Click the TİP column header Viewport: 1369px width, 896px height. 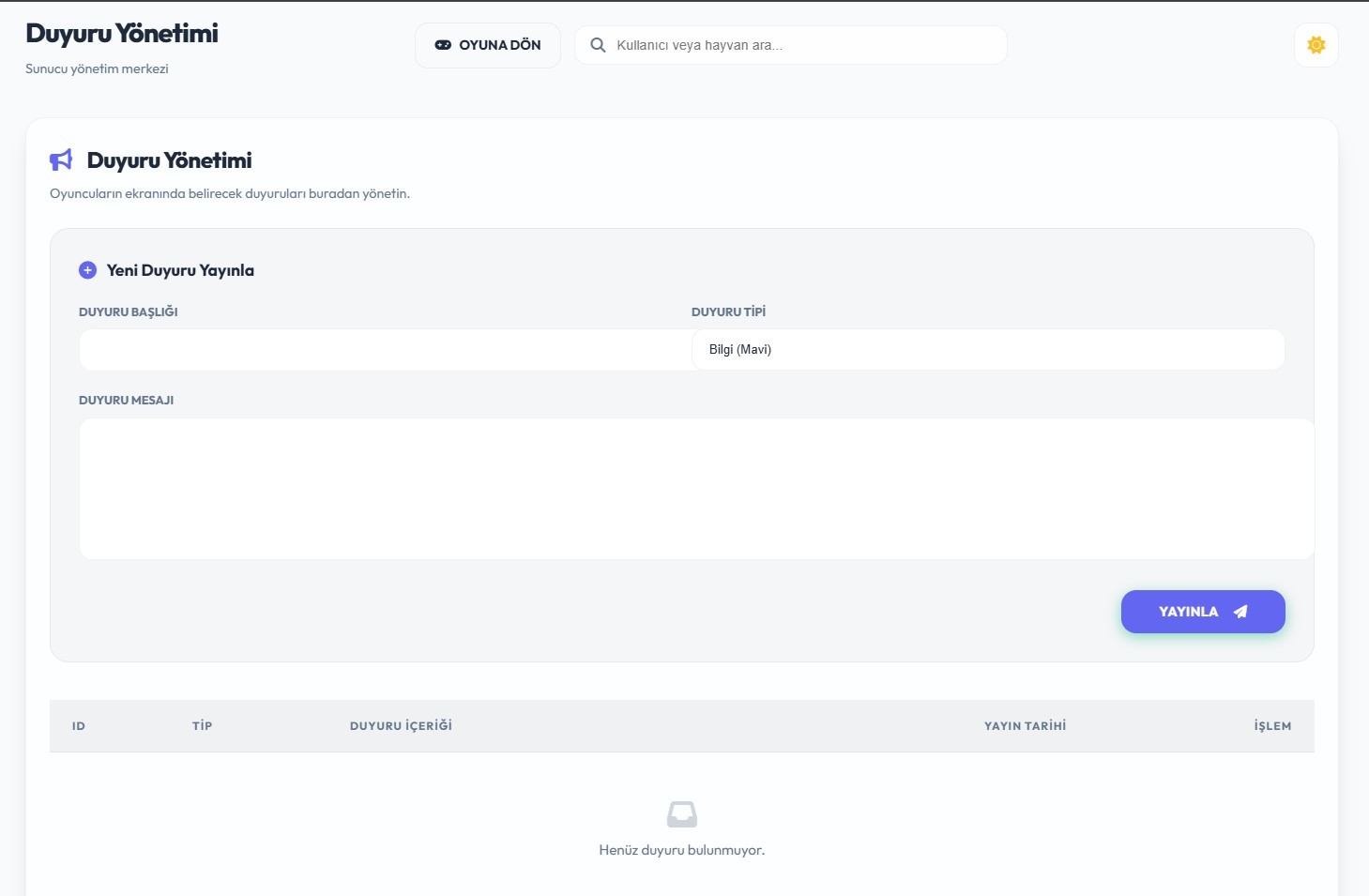(202, 726)
